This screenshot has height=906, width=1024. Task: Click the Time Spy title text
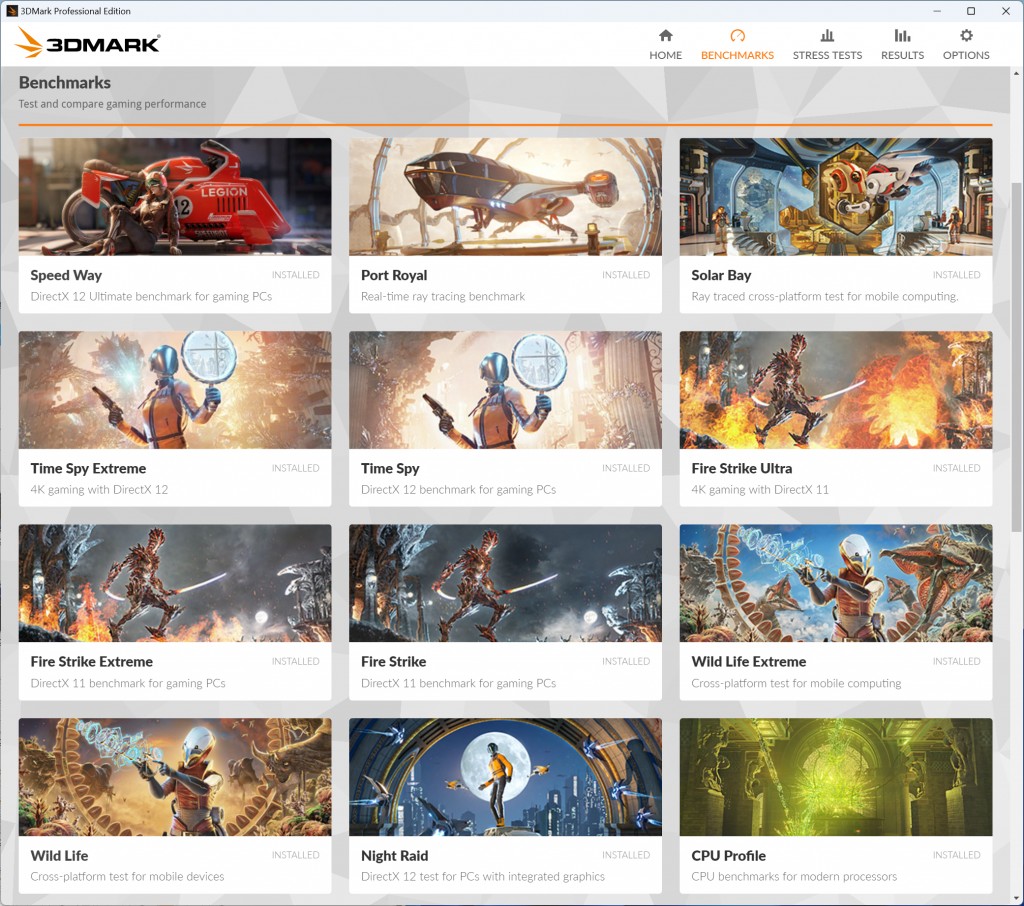390,468
